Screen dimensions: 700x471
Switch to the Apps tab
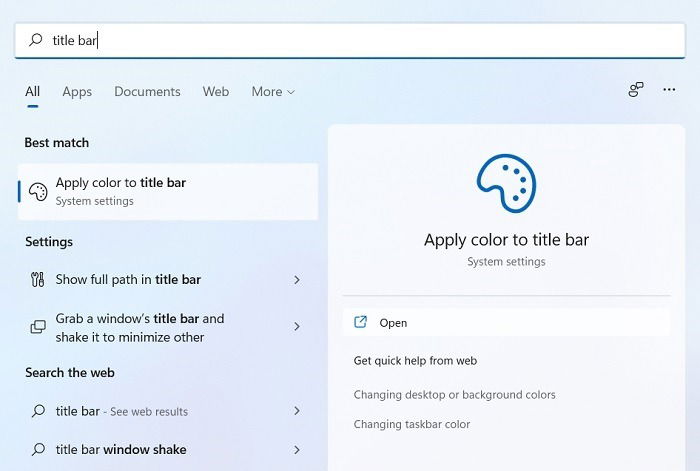tap(77, 92)
